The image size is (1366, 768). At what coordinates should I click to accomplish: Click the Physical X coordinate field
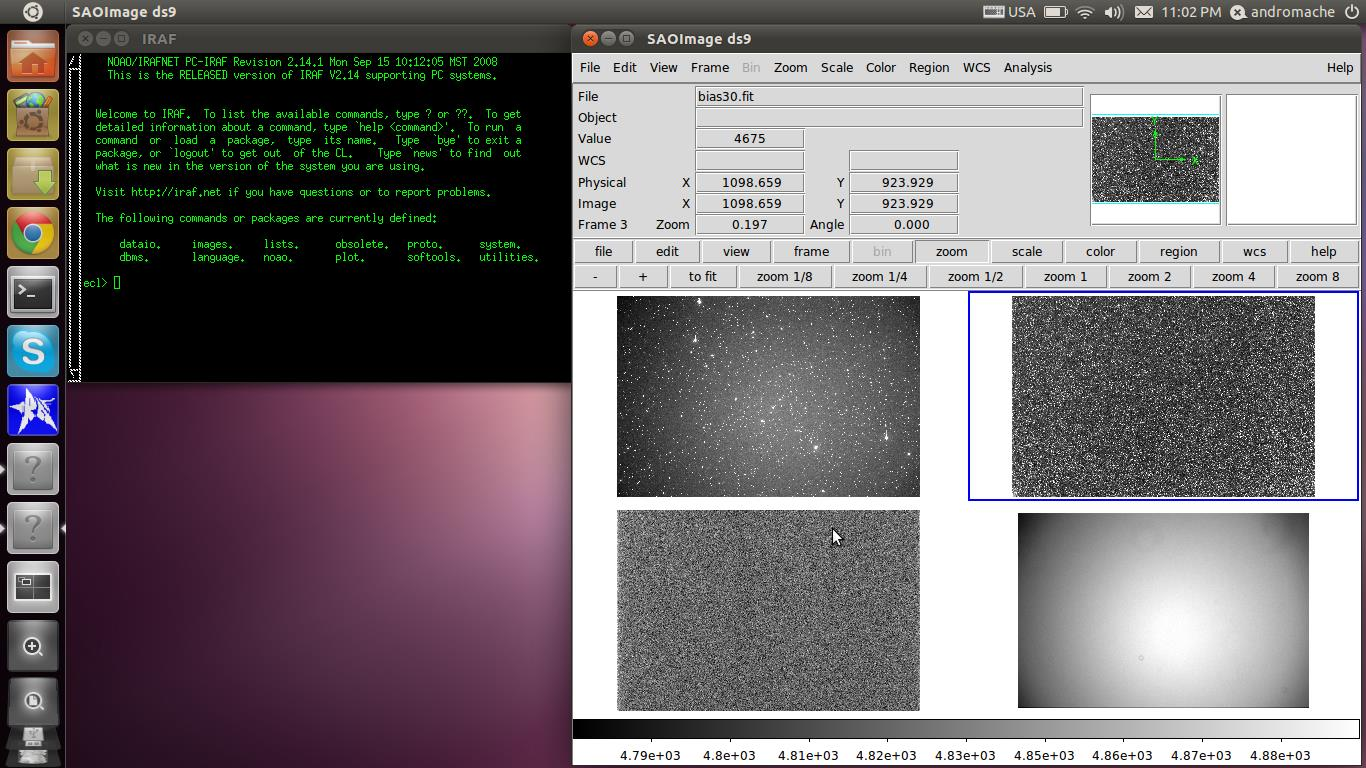[x=749, y=182]
